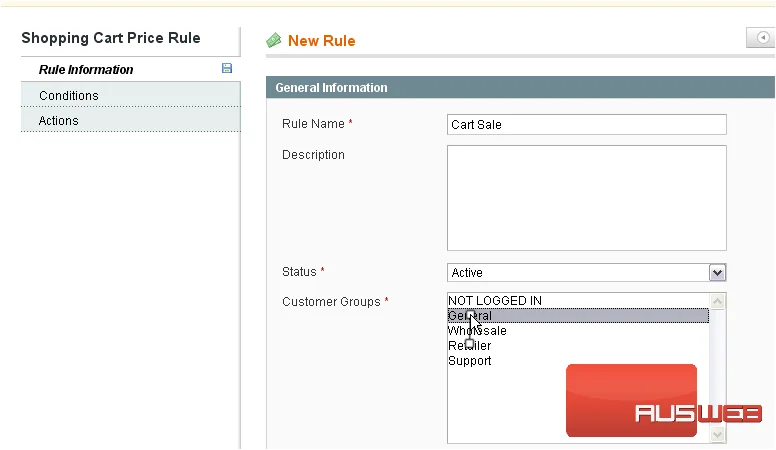Click the back arrow button at top right
Image resolution: width=776 pixels, height=450 pixels.
pos(761,38)
